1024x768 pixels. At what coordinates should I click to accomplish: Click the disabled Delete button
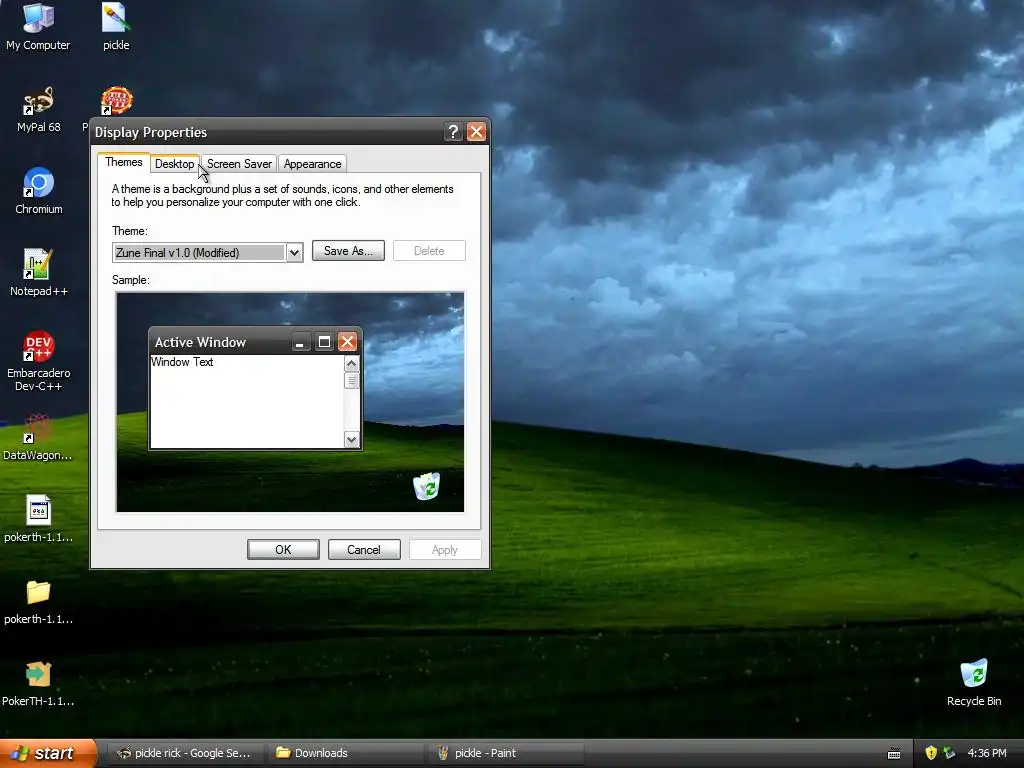[429, 251]
